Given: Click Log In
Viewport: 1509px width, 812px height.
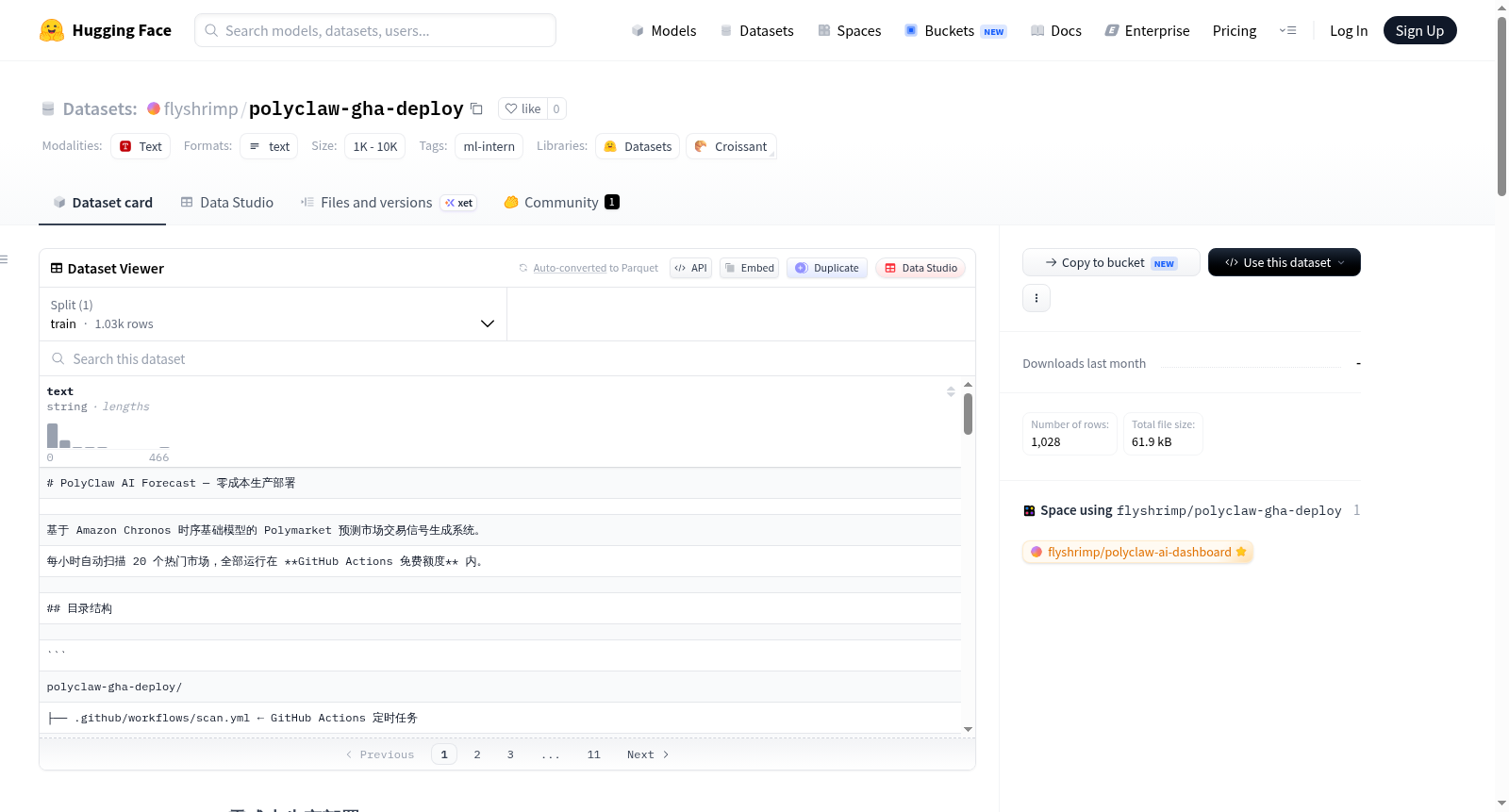Looking at the screenshot, I should 1349,31.
